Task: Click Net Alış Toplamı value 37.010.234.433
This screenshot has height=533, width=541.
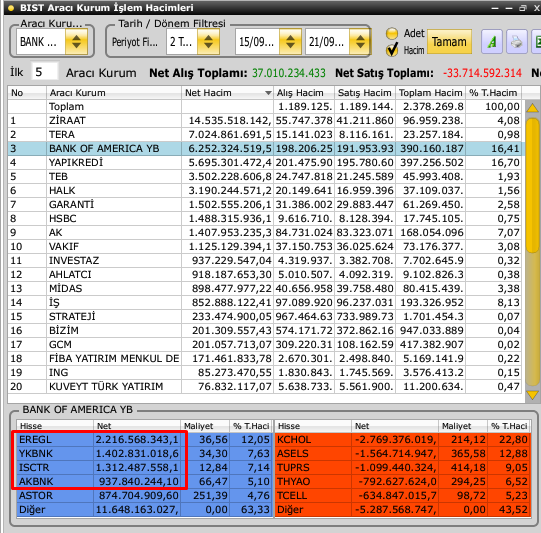Action: click(x=288, y=73)
